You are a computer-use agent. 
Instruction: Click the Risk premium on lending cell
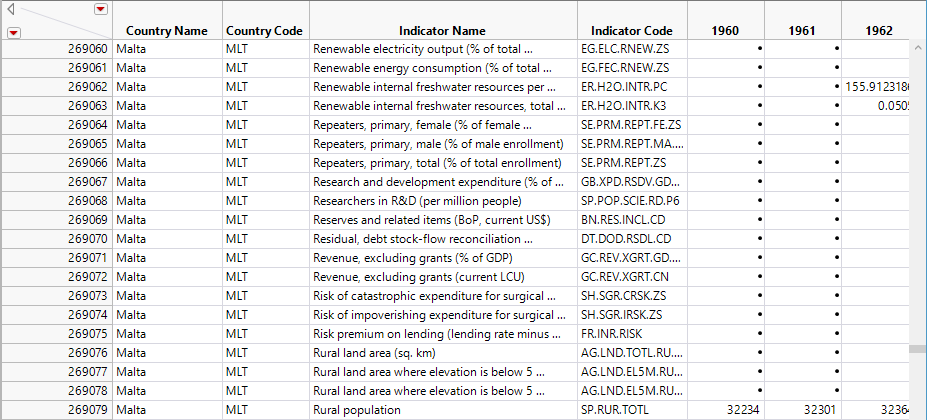pos(443,334)
